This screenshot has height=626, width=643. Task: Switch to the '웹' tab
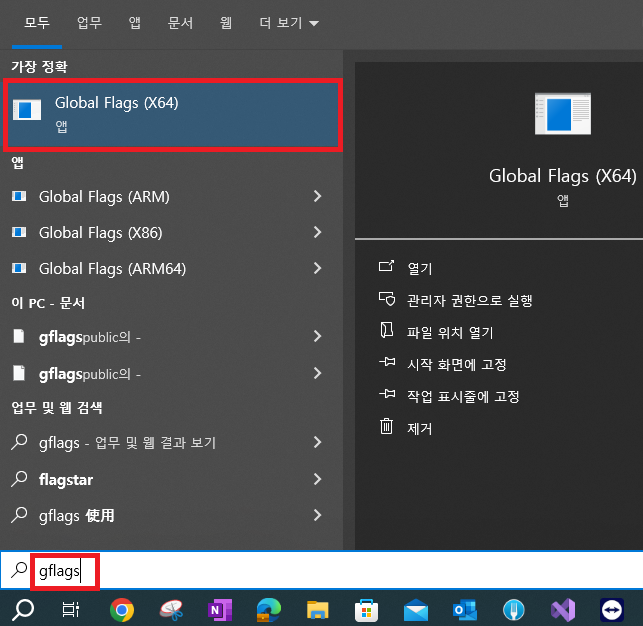click(x=226, y=23)
